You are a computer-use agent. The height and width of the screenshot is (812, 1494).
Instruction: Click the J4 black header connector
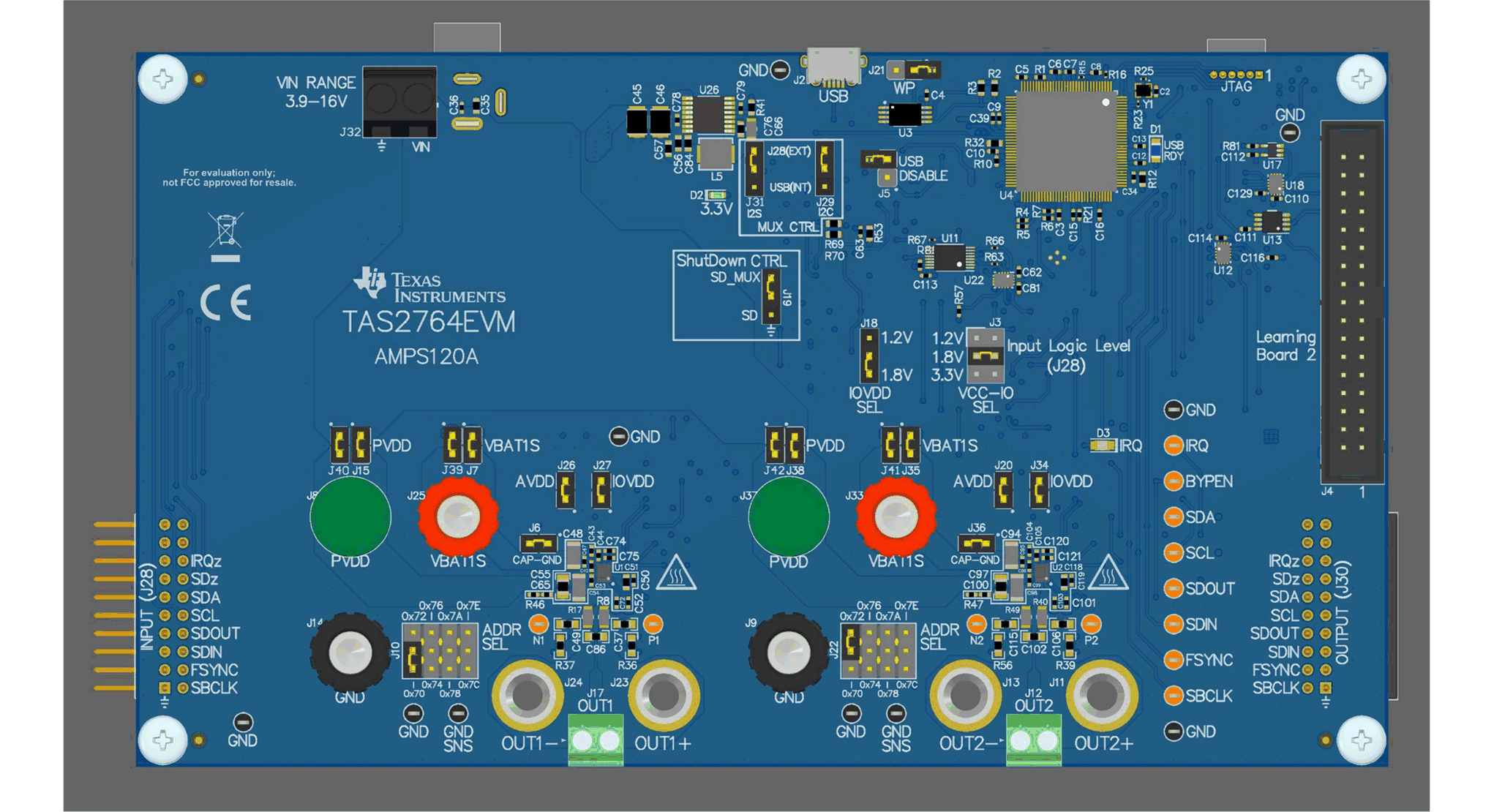click(1352, 302)
